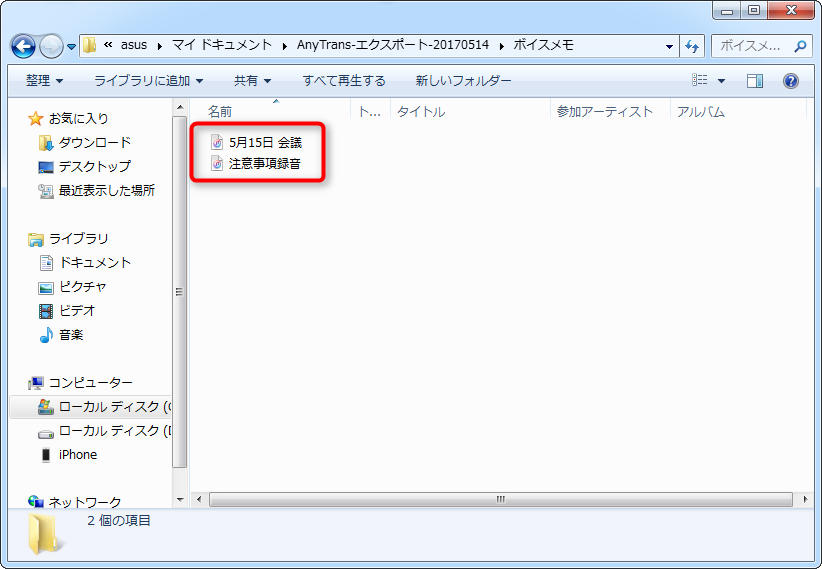The image size is (822, 569).
Task: Open the ドキュメント library
Action: tap(95, 262)
